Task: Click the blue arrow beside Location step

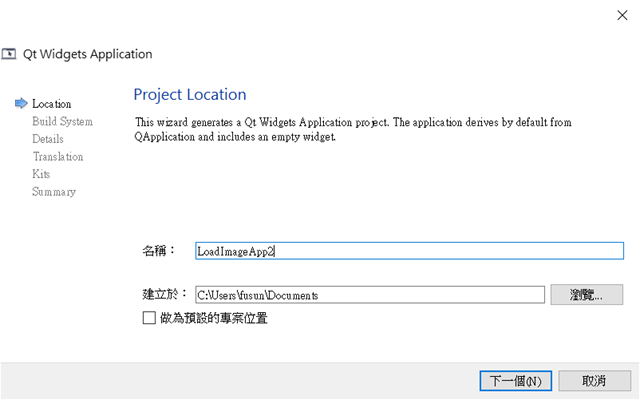Action: 21,104
